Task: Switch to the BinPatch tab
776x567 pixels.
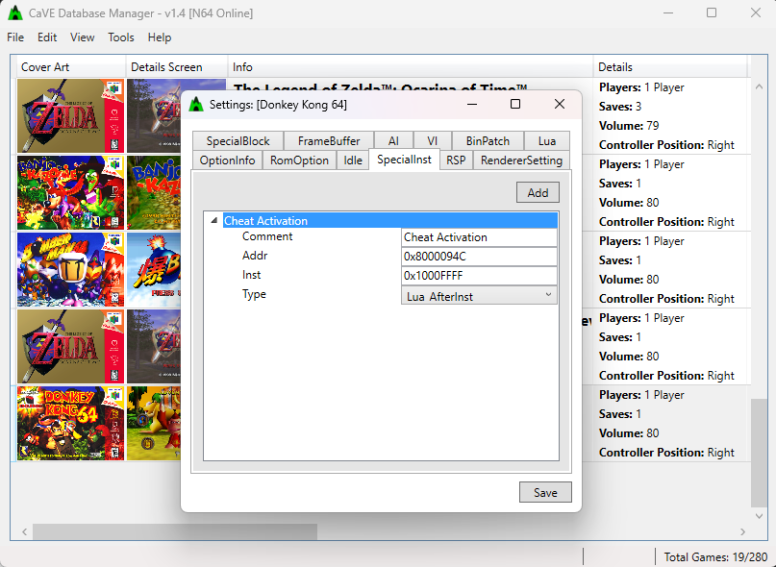Action: tap(487, 141)
